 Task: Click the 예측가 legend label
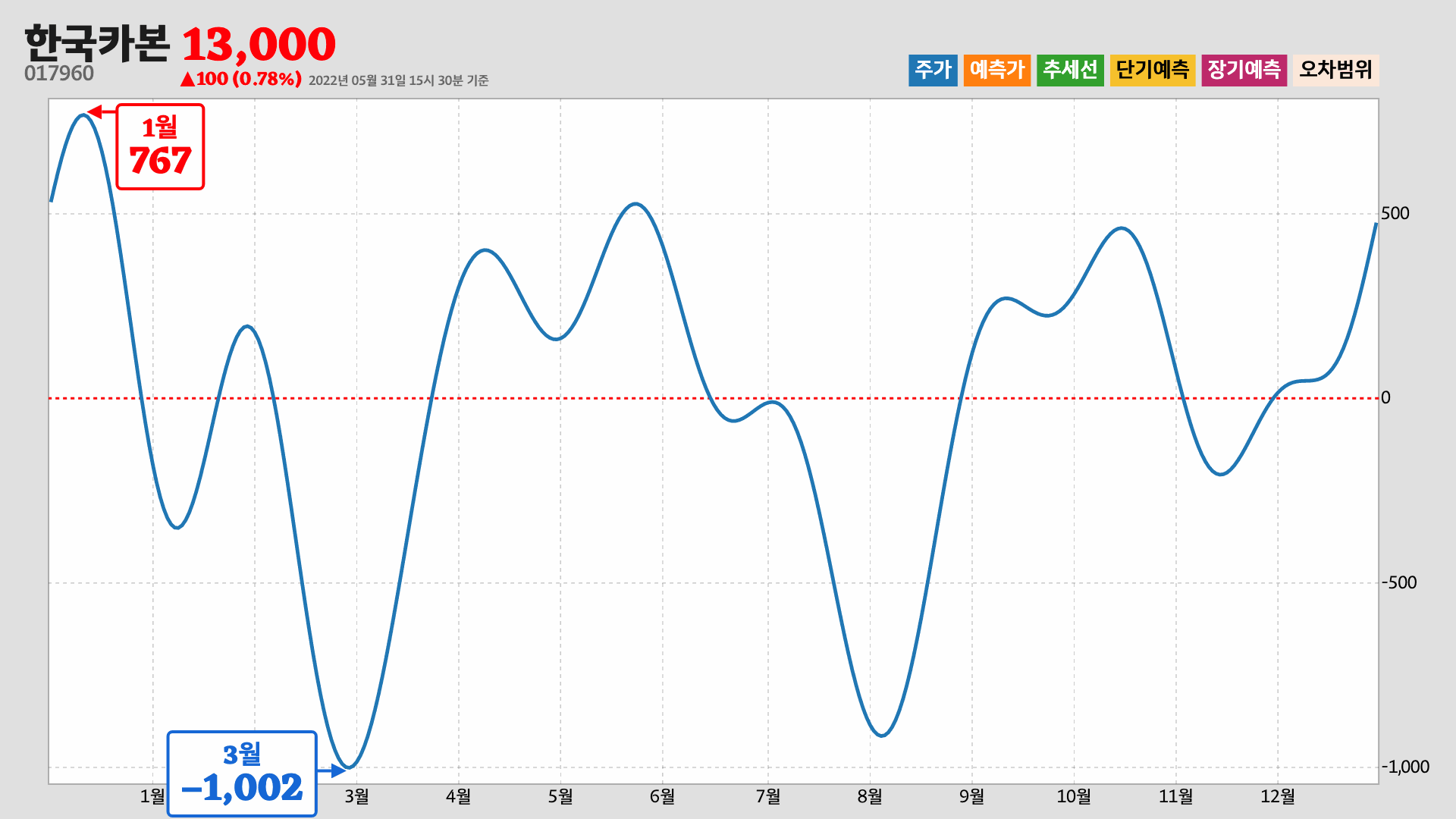point(997,71)
